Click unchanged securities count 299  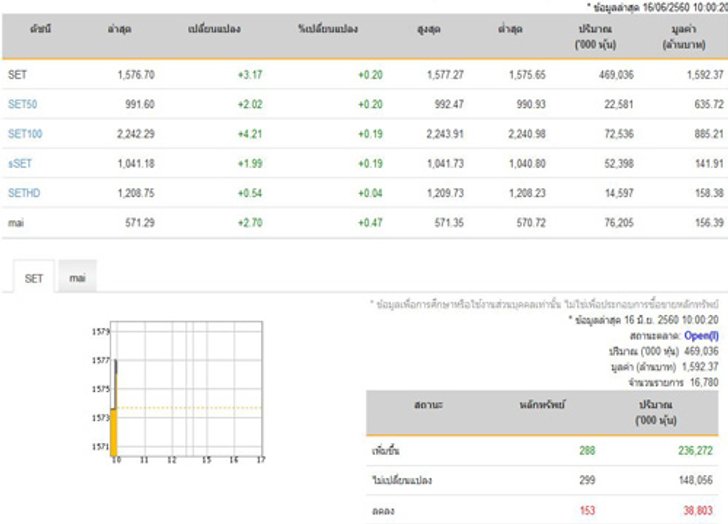[x=587, y=480]
